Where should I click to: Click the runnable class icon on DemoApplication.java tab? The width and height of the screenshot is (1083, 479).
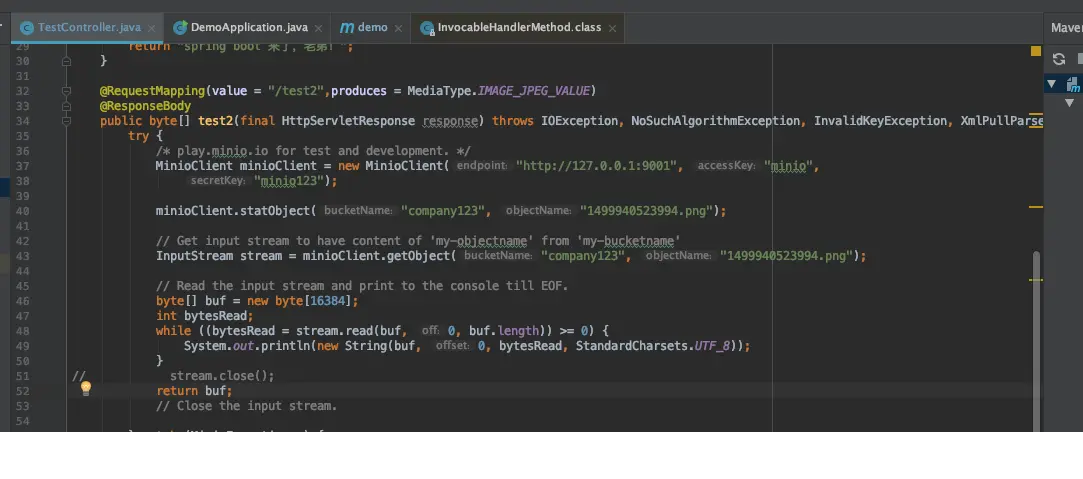click(x=180, y=28)
